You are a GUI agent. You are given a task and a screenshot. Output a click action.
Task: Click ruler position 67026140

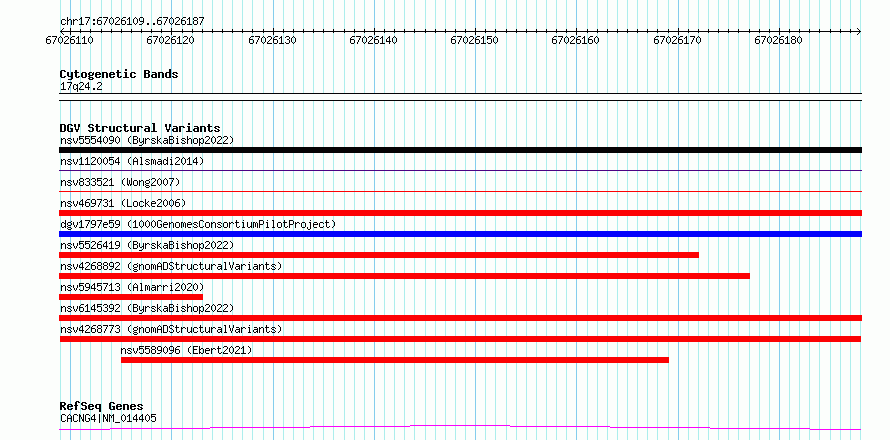click(373, 40)
